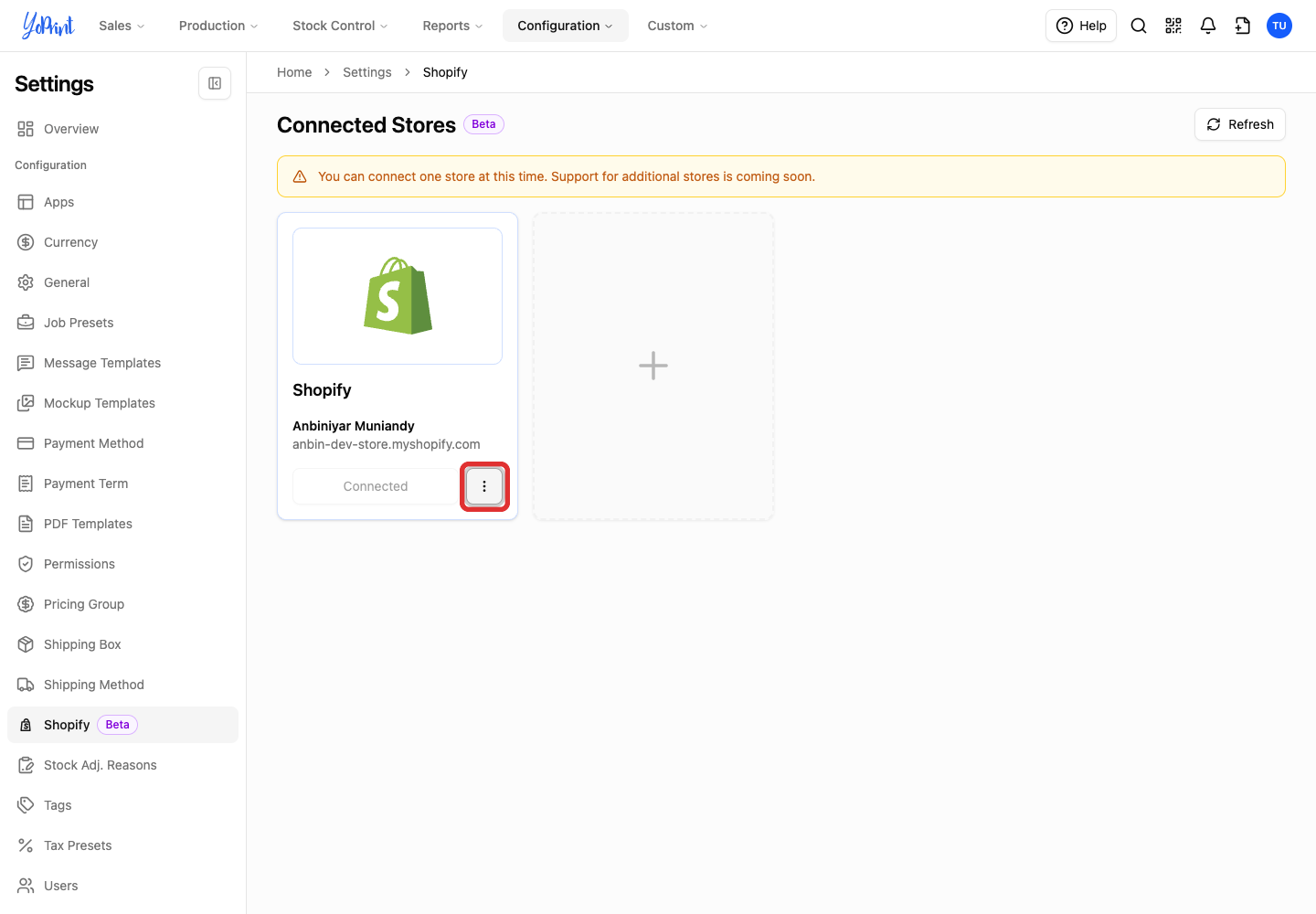
Task: Add a new store via plus card
Action: 653,367
